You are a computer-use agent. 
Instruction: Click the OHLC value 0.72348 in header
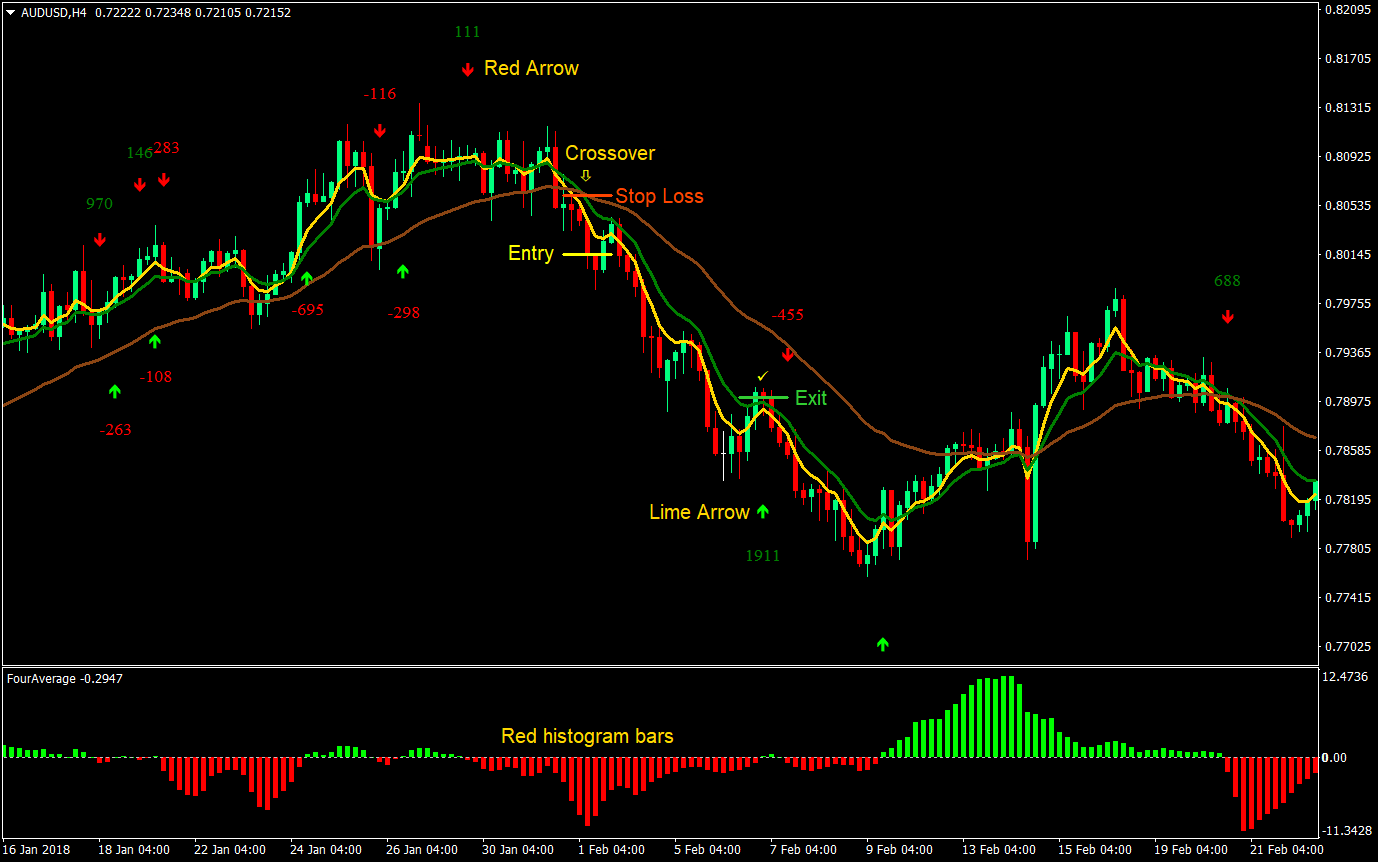click(x=168, y=13)
